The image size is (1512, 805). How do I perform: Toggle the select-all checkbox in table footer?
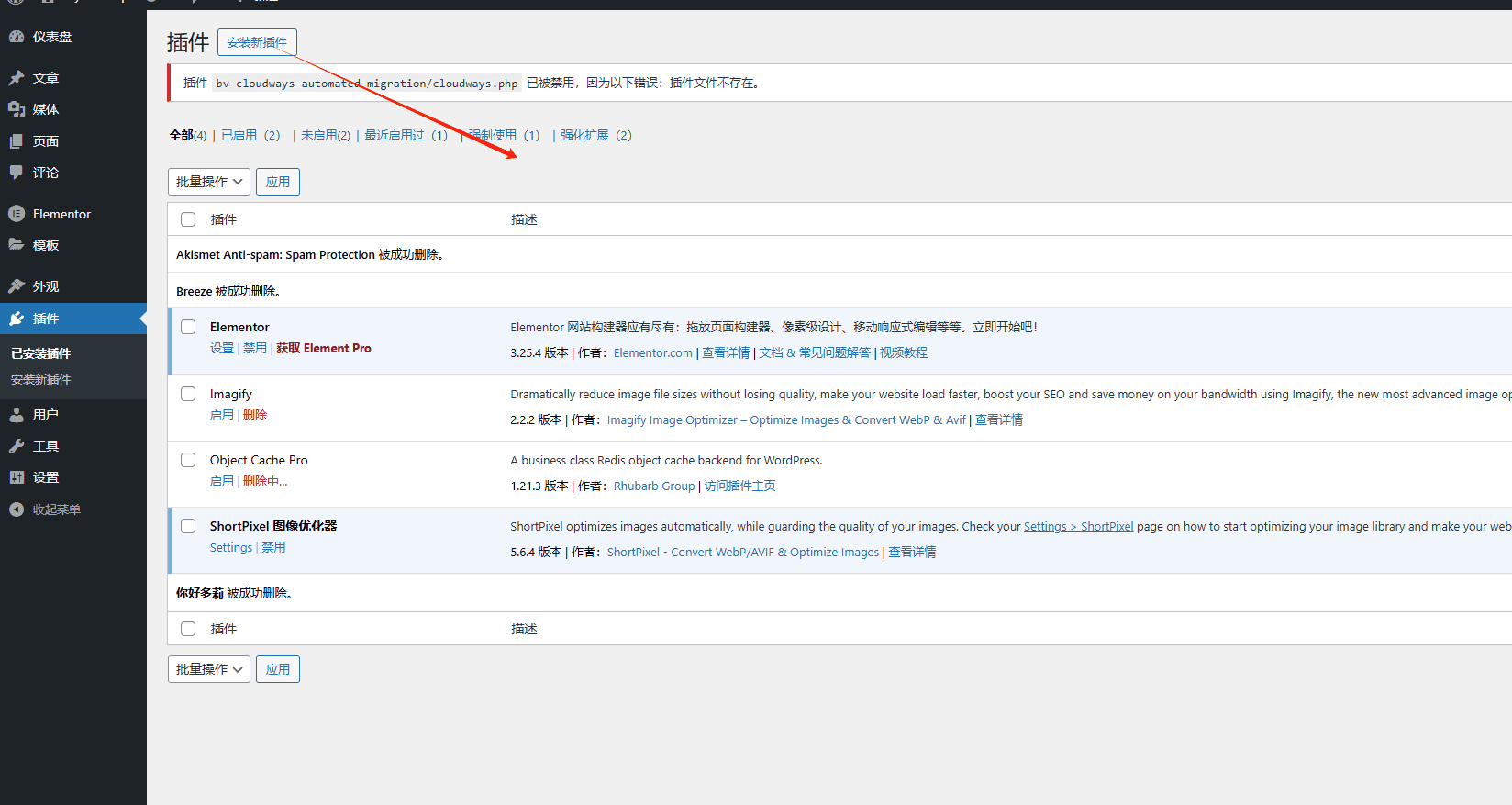tap(188, 629)
